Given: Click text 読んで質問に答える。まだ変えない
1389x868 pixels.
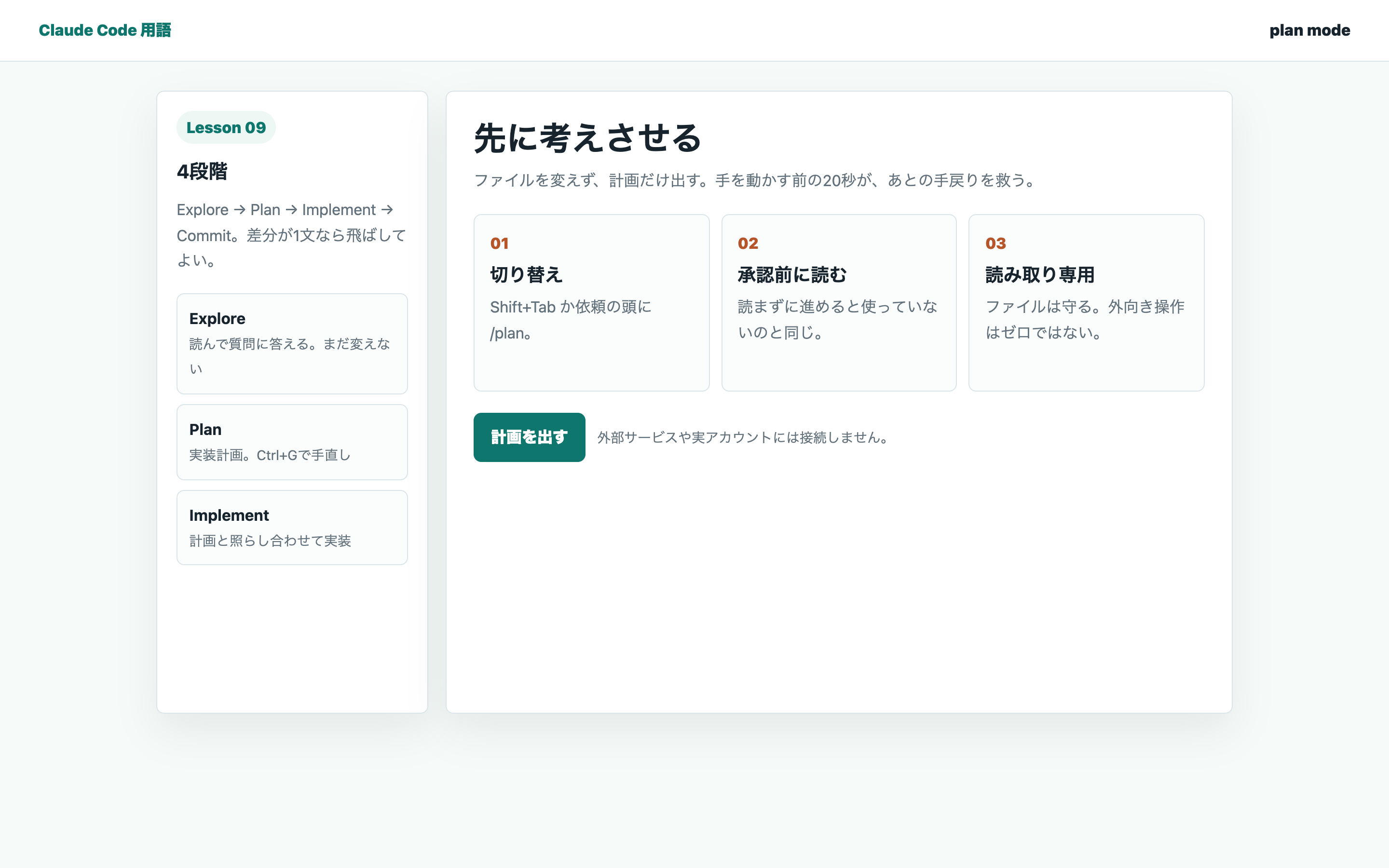Looking at the screenshot, I should 290,356.
